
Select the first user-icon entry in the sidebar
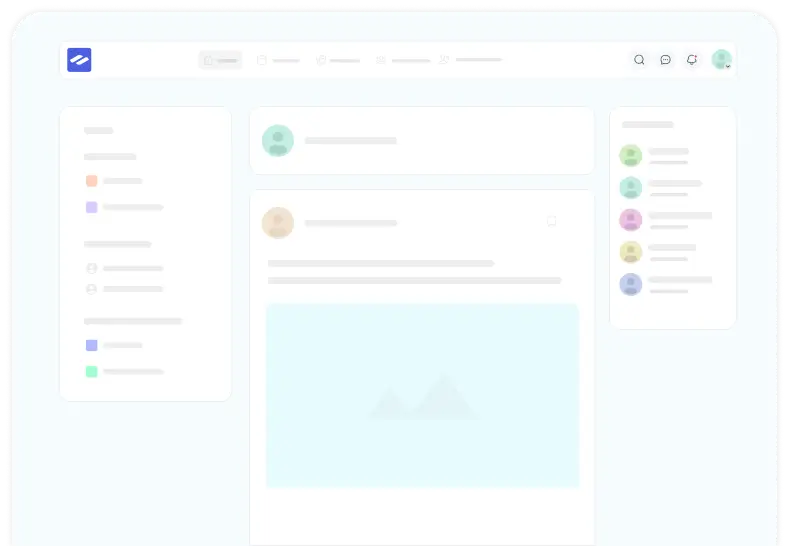92,268
